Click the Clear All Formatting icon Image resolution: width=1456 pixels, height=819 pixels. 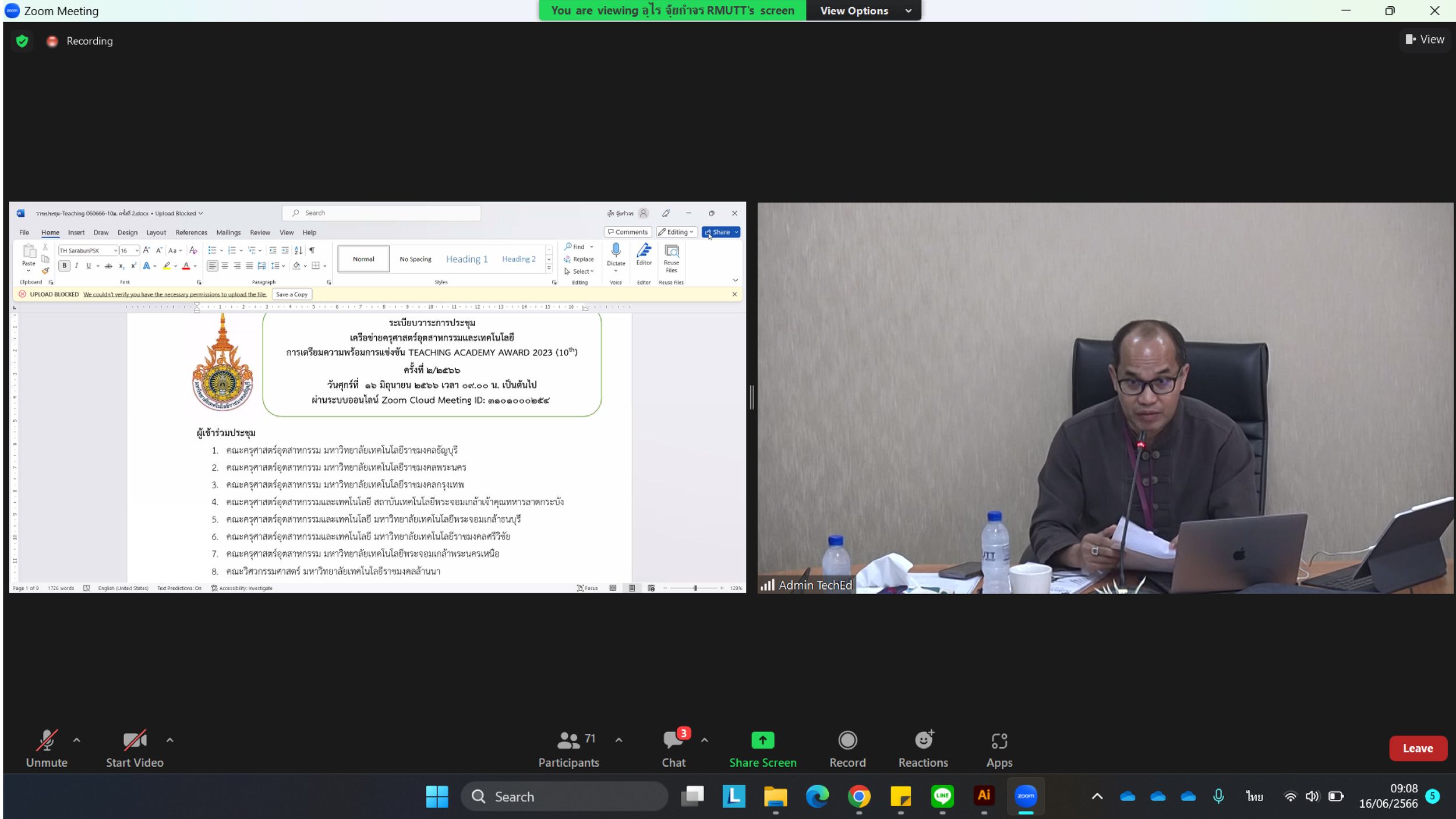[193, 250]
